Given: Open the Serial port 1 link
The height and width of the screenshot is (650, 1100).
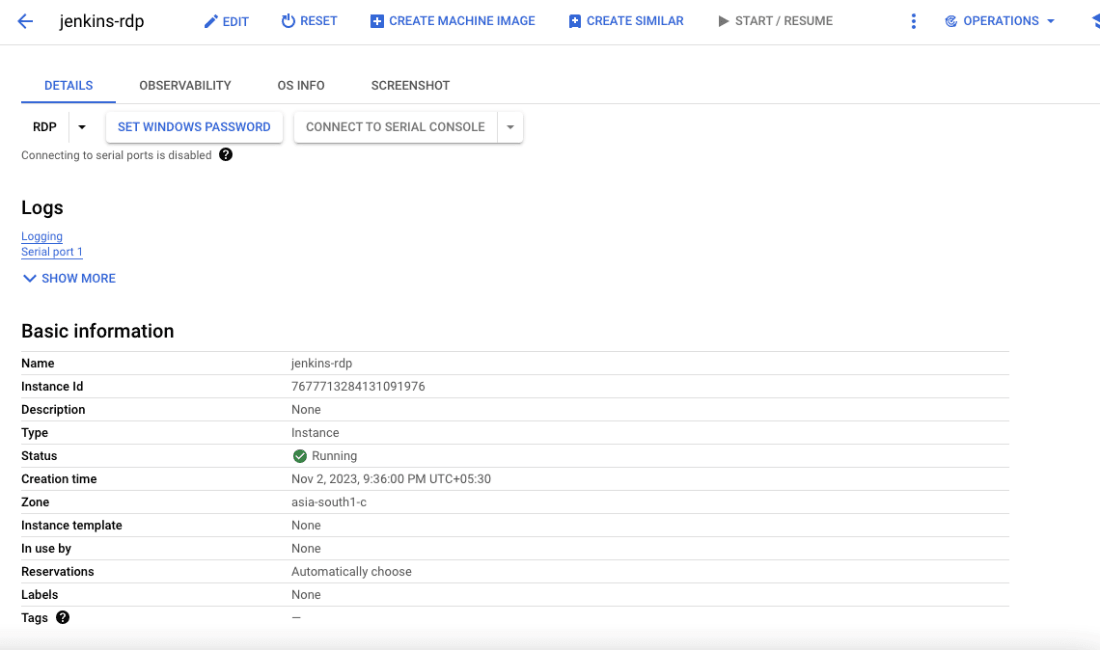Looking at the screenshot, I should tap(52, 252).
